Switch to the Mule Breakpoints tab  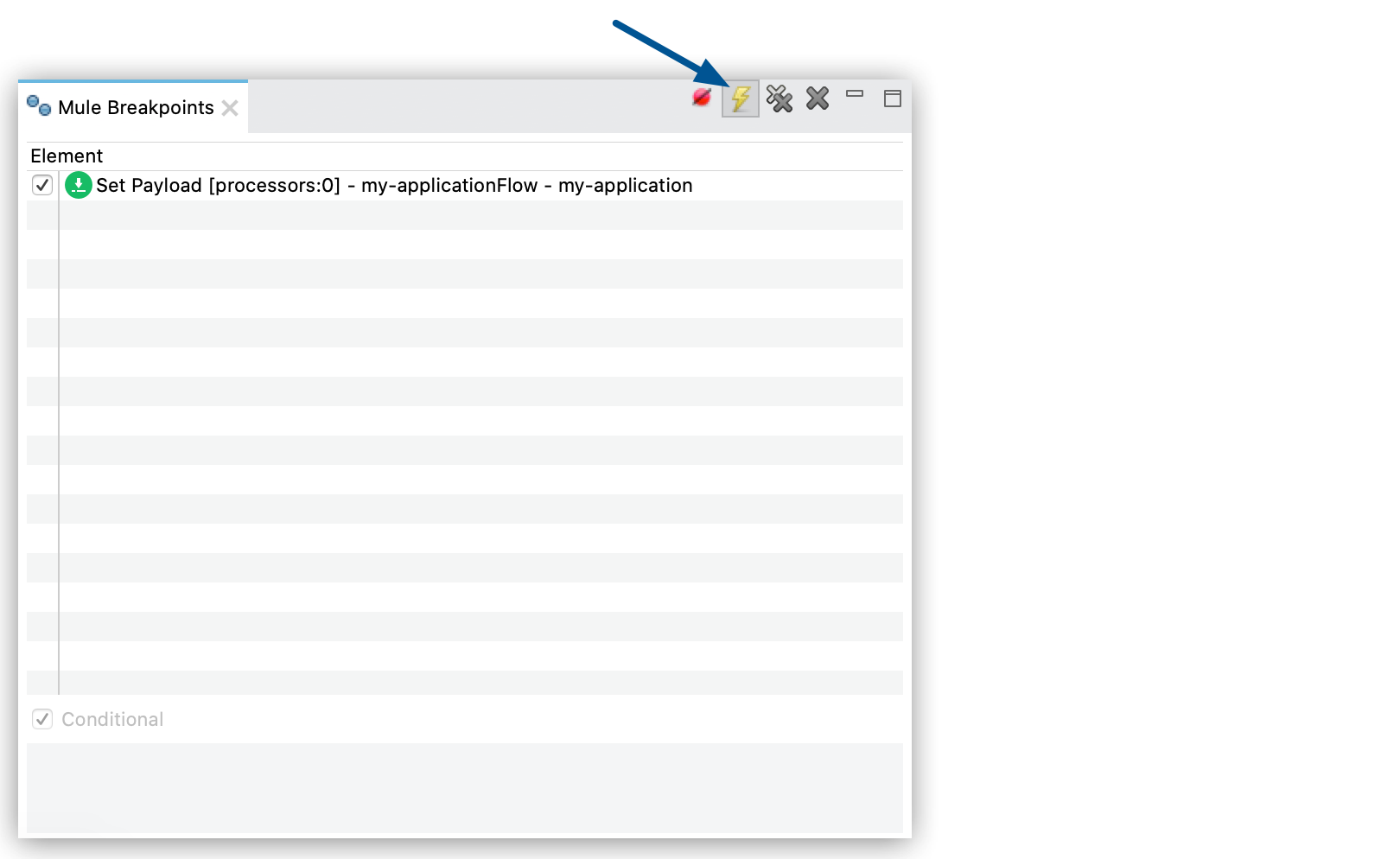(134, 107)
